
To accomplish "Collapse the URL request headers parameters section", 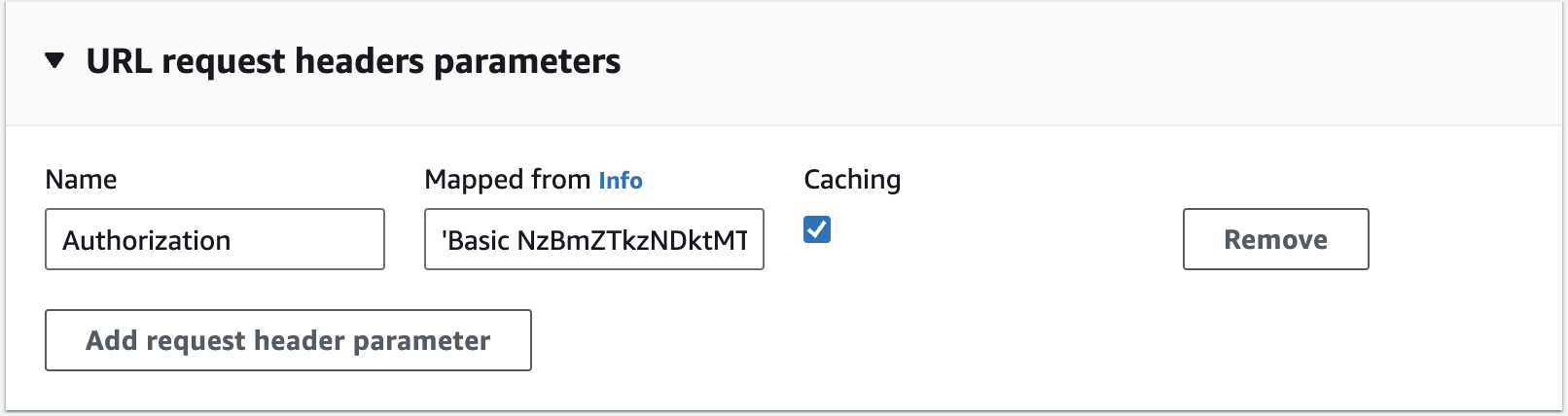I will 54,61.
